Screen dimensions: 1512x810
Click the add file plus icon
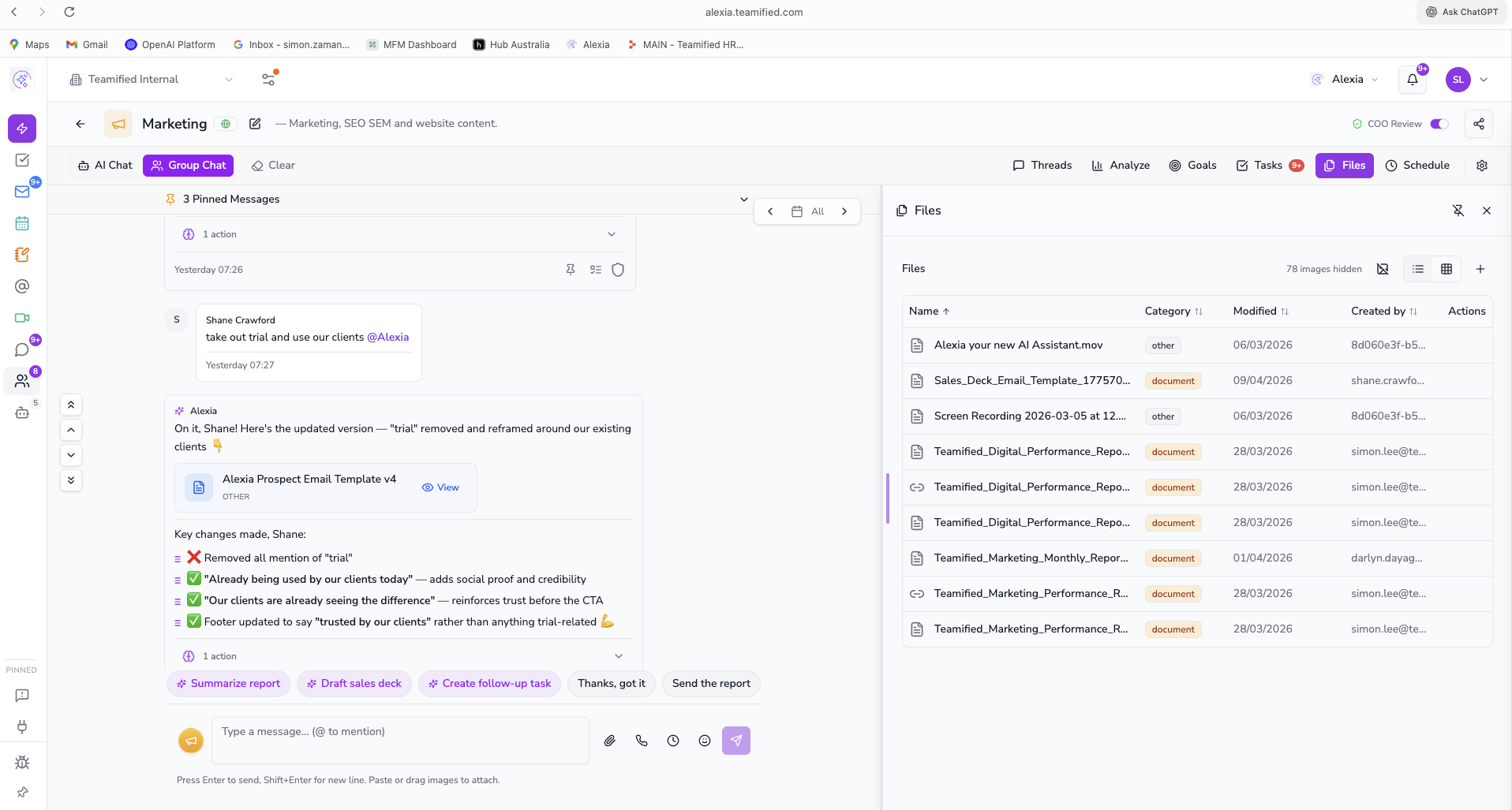click(1480, 269)
